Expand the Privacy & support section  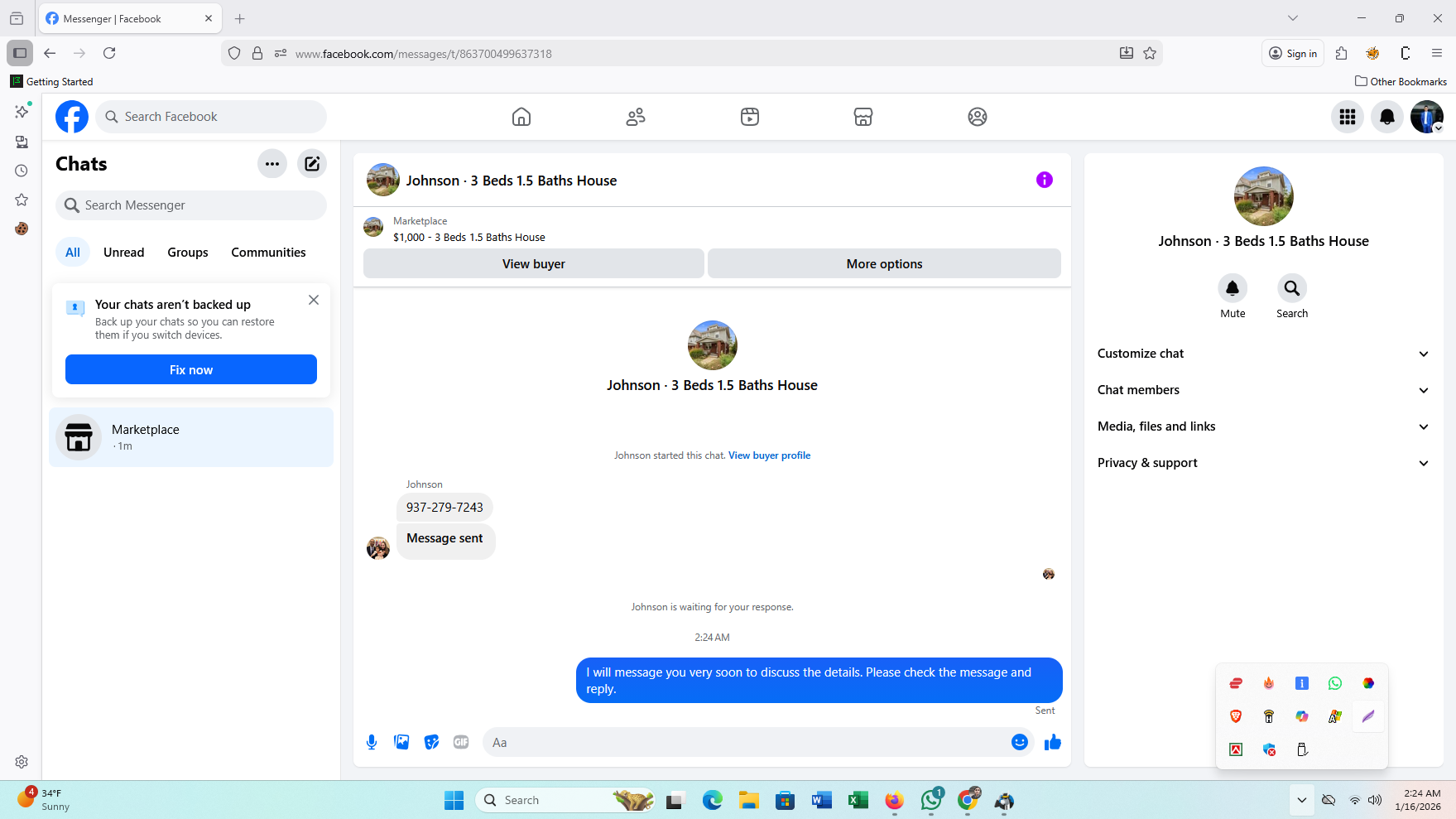click(1263, 463)
